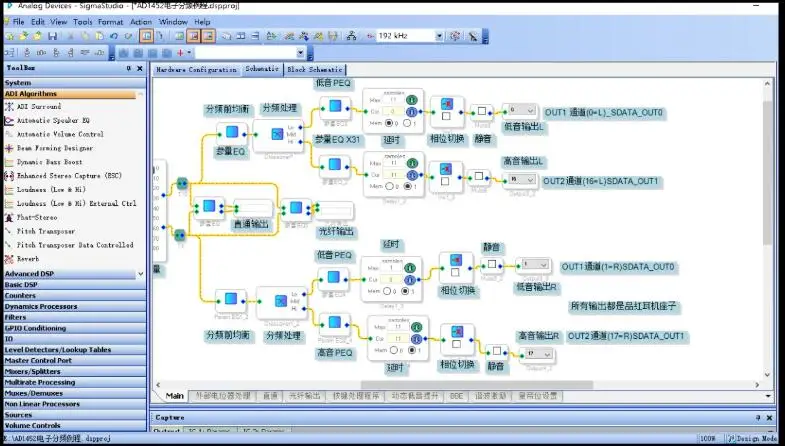Toggle 相位切换 checkbox in 低音输出R row
The width and height of the screenshot is (785, 446).
[455, 273]
